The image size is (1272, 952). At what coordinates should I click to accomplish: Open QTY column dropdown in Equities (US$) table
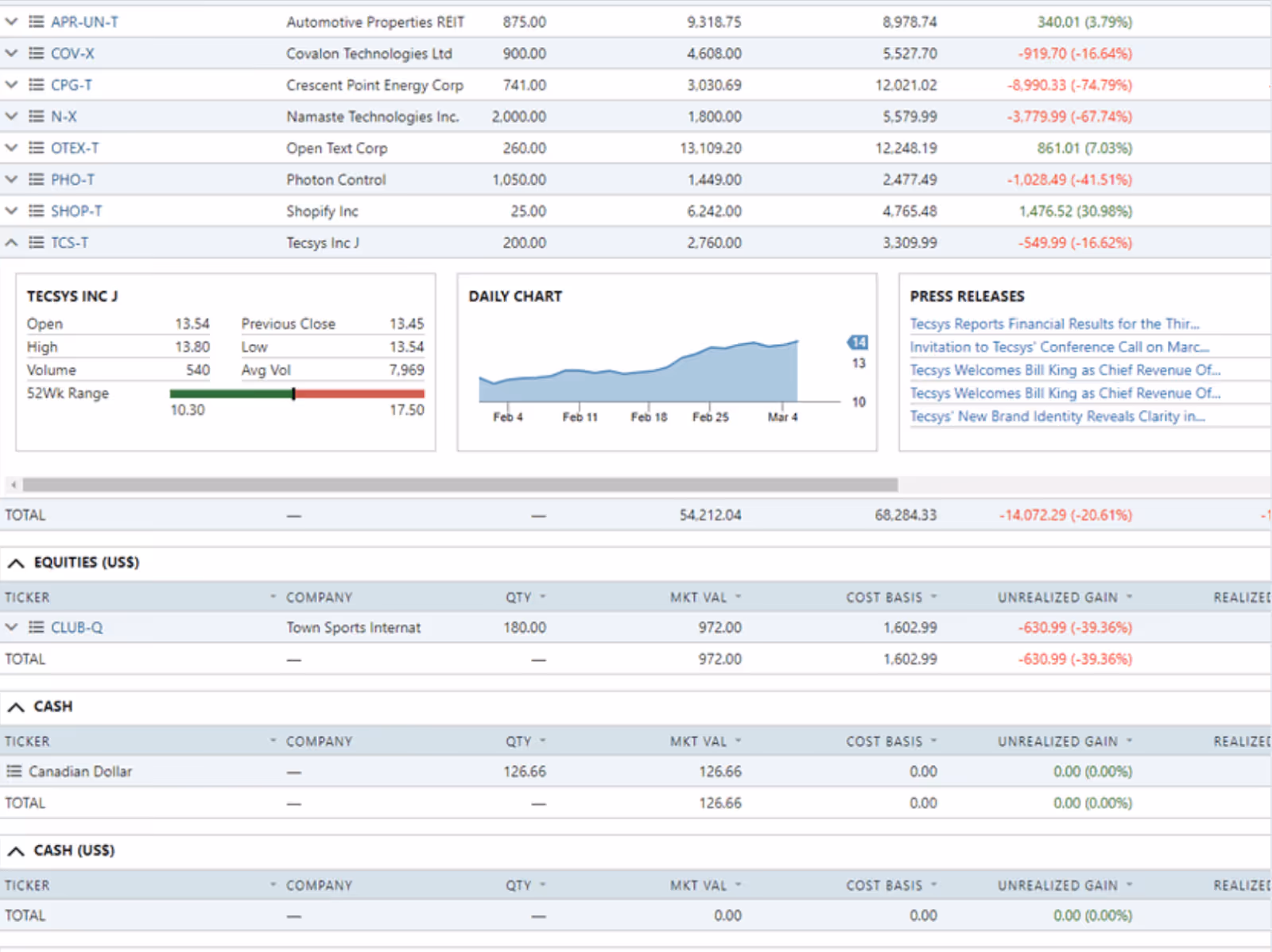tap(543, 597)
